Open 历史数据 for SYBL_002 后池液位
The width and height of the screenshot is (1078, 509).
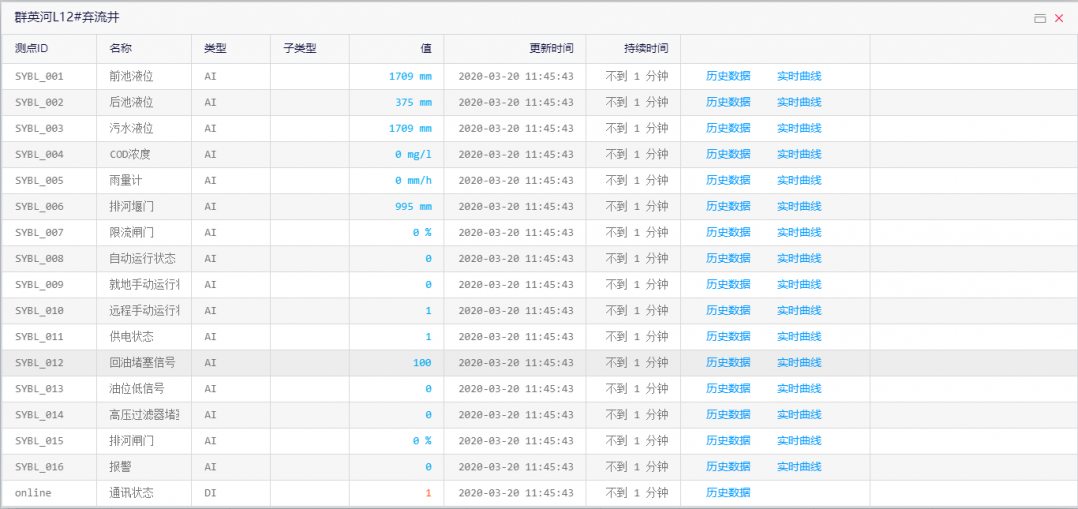(x=728, y=102)
